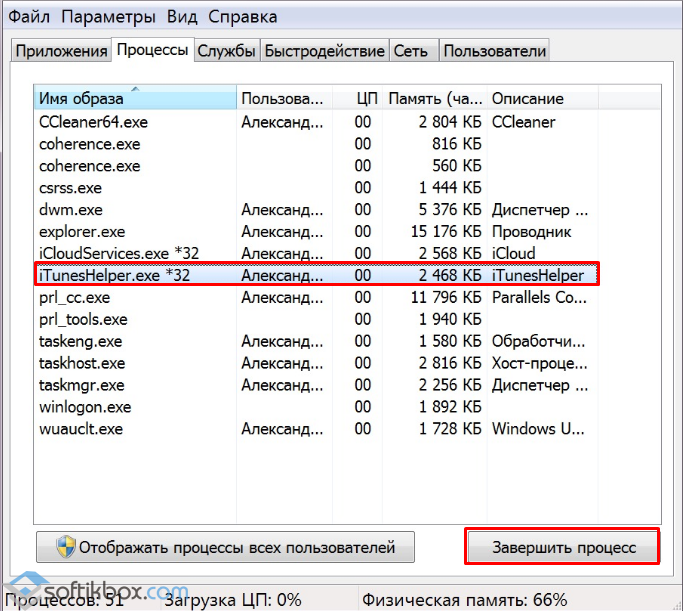Open the Пользователи tab
683x611 pixels.
tap(494, 51)
